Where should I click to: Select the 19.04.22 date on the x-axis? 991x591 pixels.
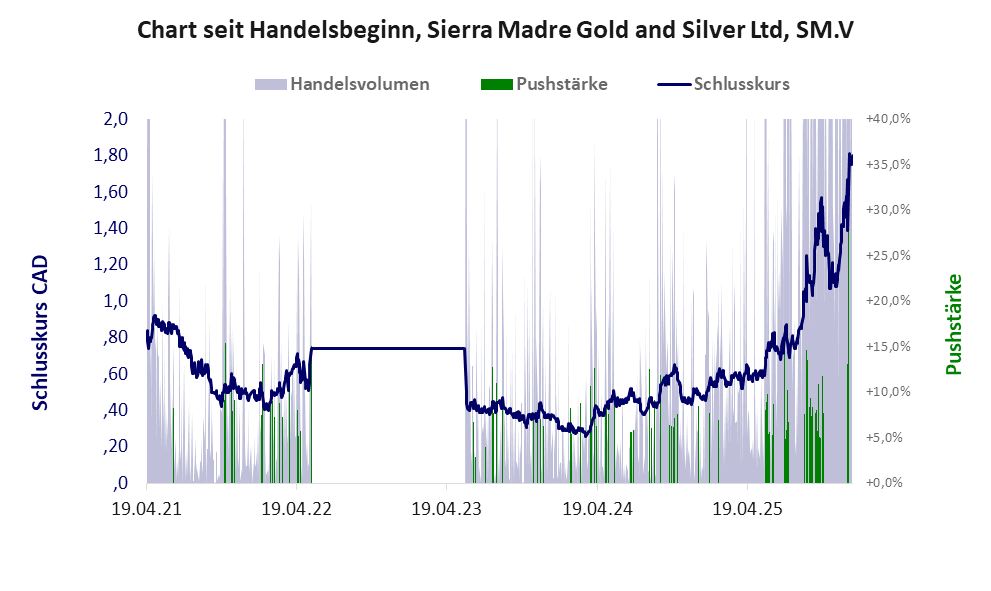coord(296,508)
